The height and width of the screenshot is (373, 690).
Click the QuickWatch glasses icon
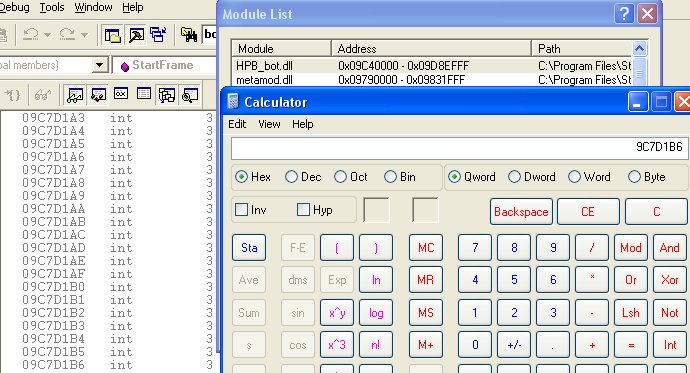(x=43, y=95)
